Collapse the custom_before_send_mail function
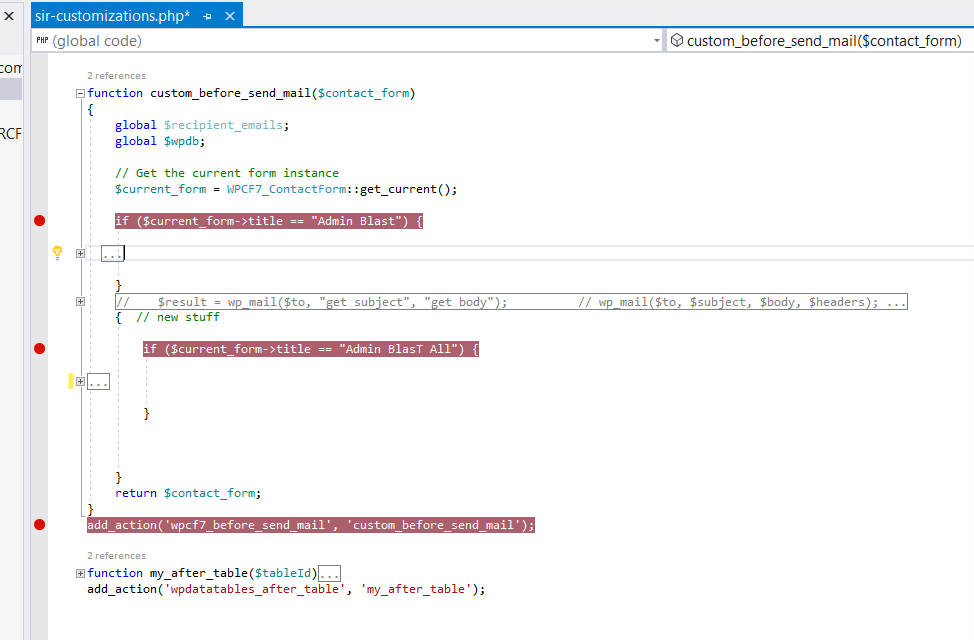Image resolution: width=974 pixels, height=640 pixels. [x=80, y=93]
